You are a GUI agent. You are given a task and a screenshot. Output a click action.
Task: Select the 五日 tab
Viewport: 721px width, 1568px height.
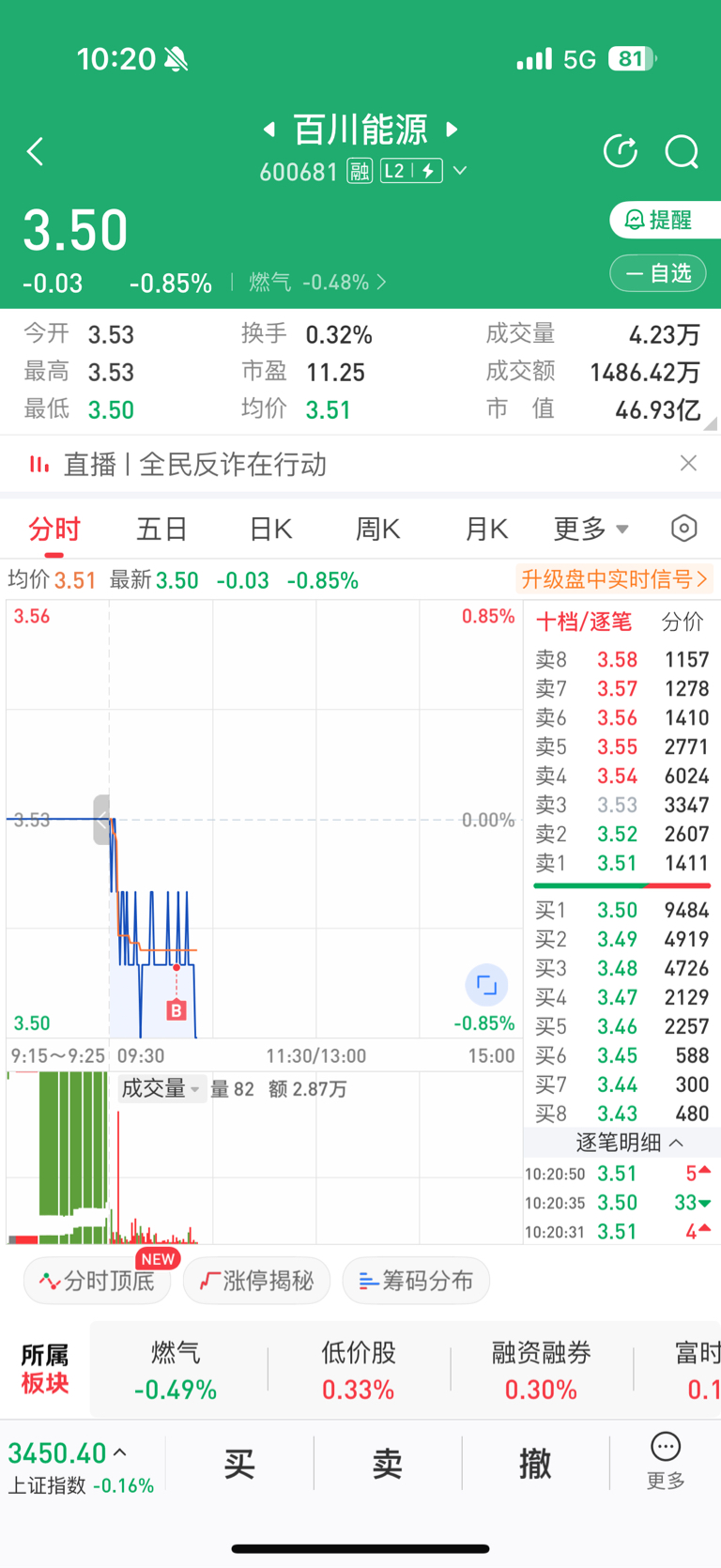click(x=161, y=530)
